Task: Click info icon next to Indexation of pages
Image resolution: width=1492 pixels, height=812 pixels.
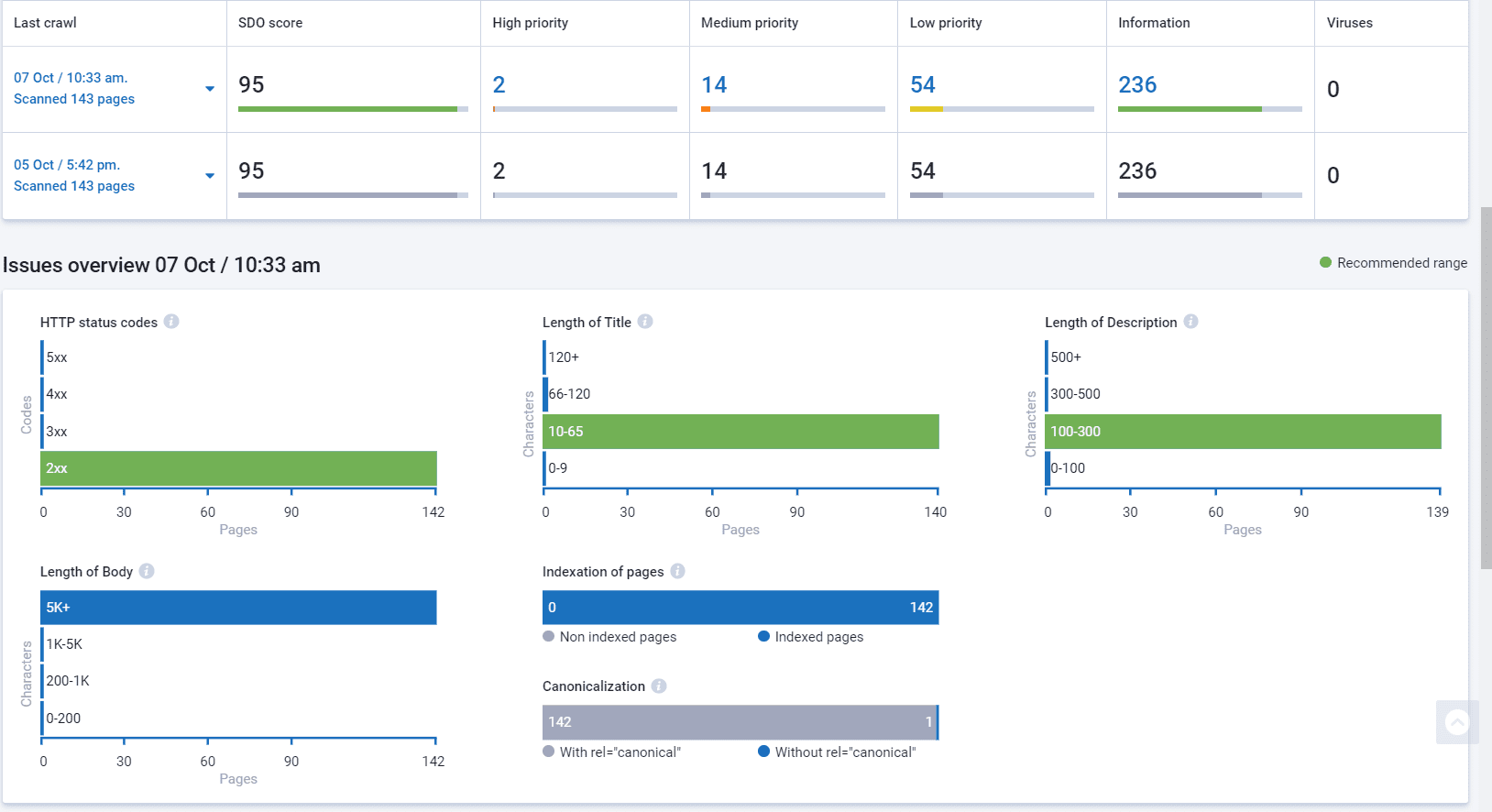Action: (677, 571)
